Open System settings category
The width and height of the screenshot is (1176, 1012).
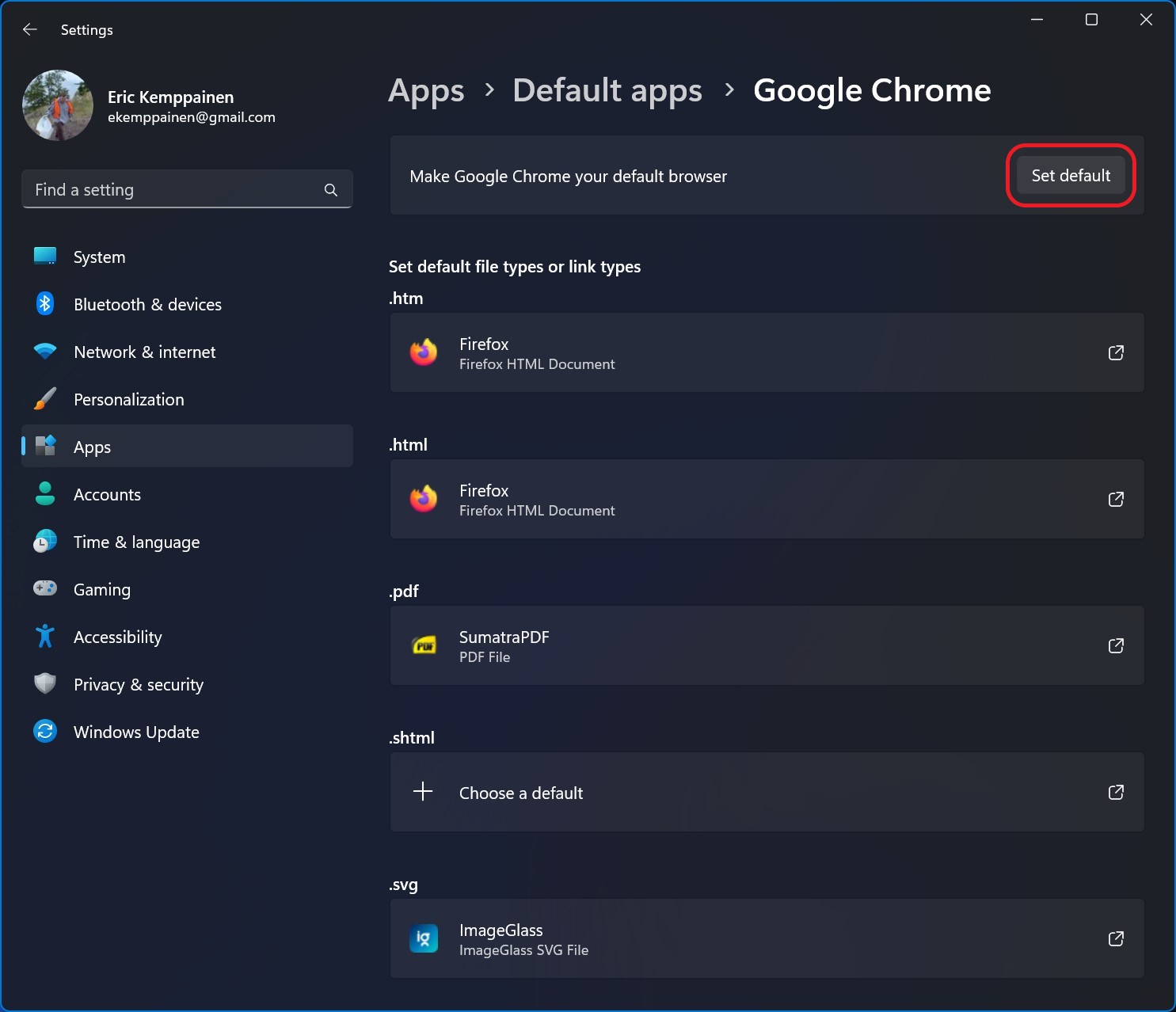pos(187,257)
